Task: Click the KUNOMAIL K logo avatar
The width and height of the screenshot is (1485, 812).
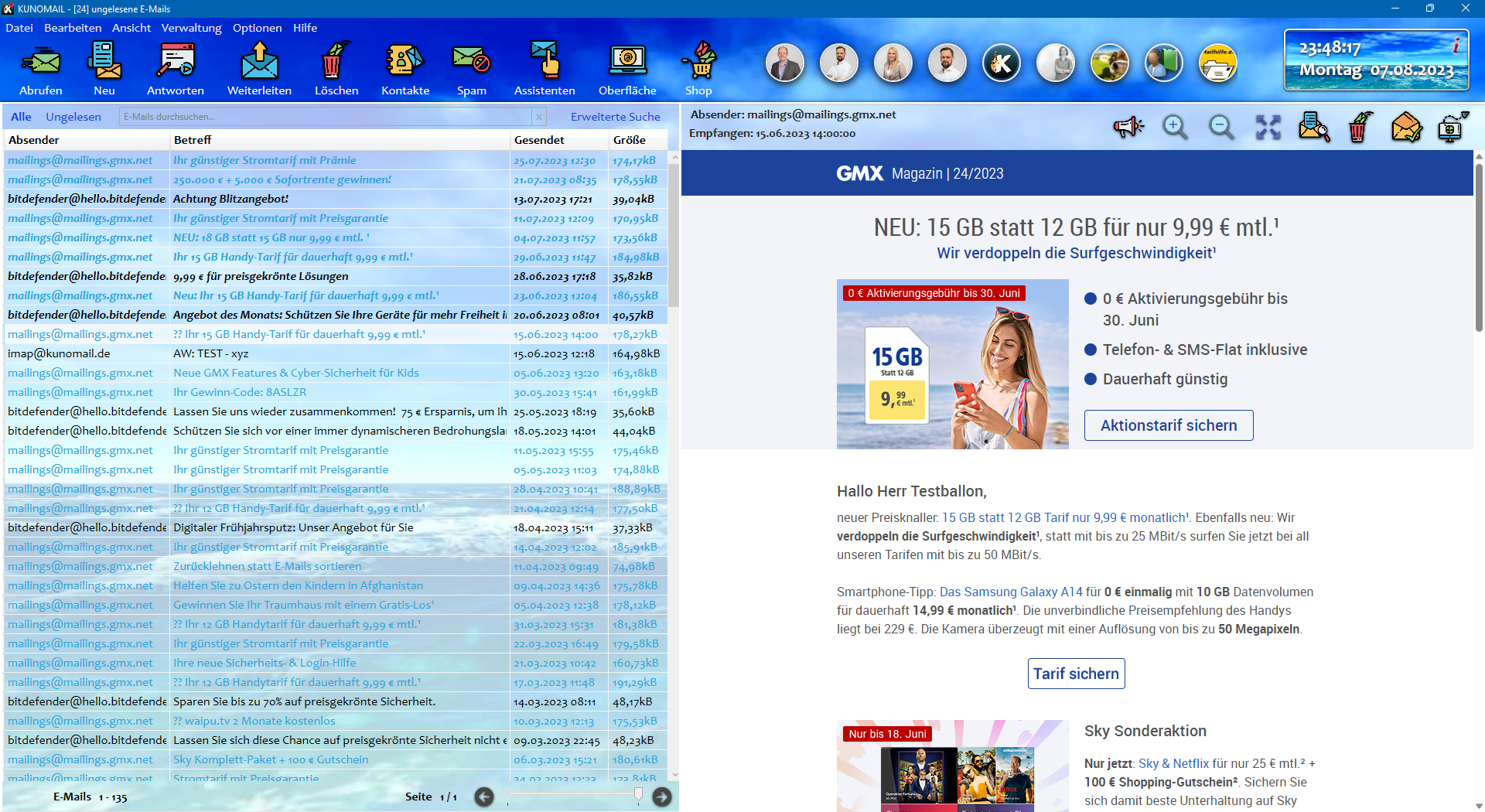Action: (1002, 63)
